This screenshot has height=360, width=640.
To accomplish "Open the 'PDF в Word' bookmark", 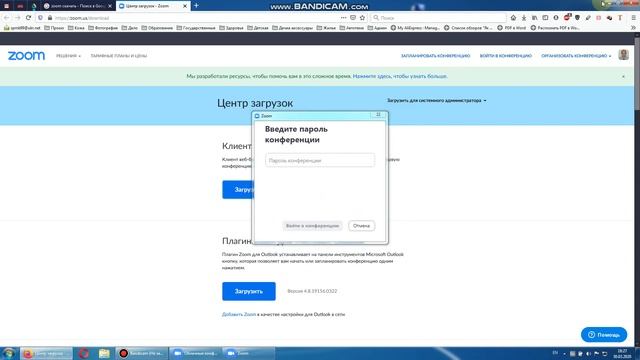I will point(511,28).
